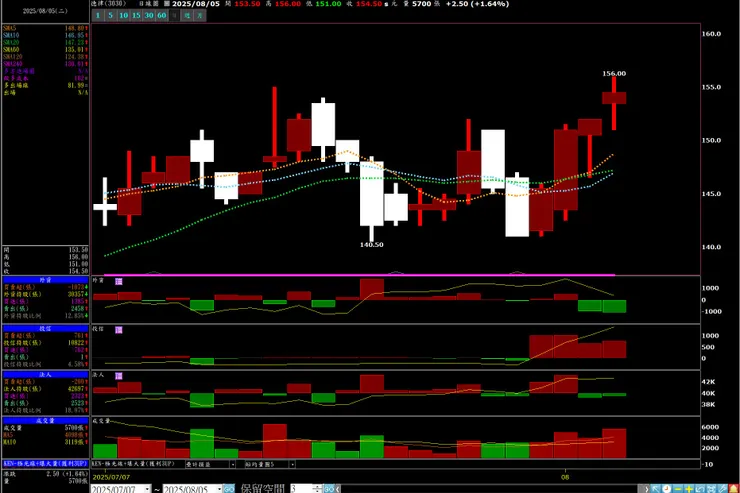The width and height of the screenshot is (740, 493).
Task: Select the 30-minute timeframe button
Action: [149, 16]
